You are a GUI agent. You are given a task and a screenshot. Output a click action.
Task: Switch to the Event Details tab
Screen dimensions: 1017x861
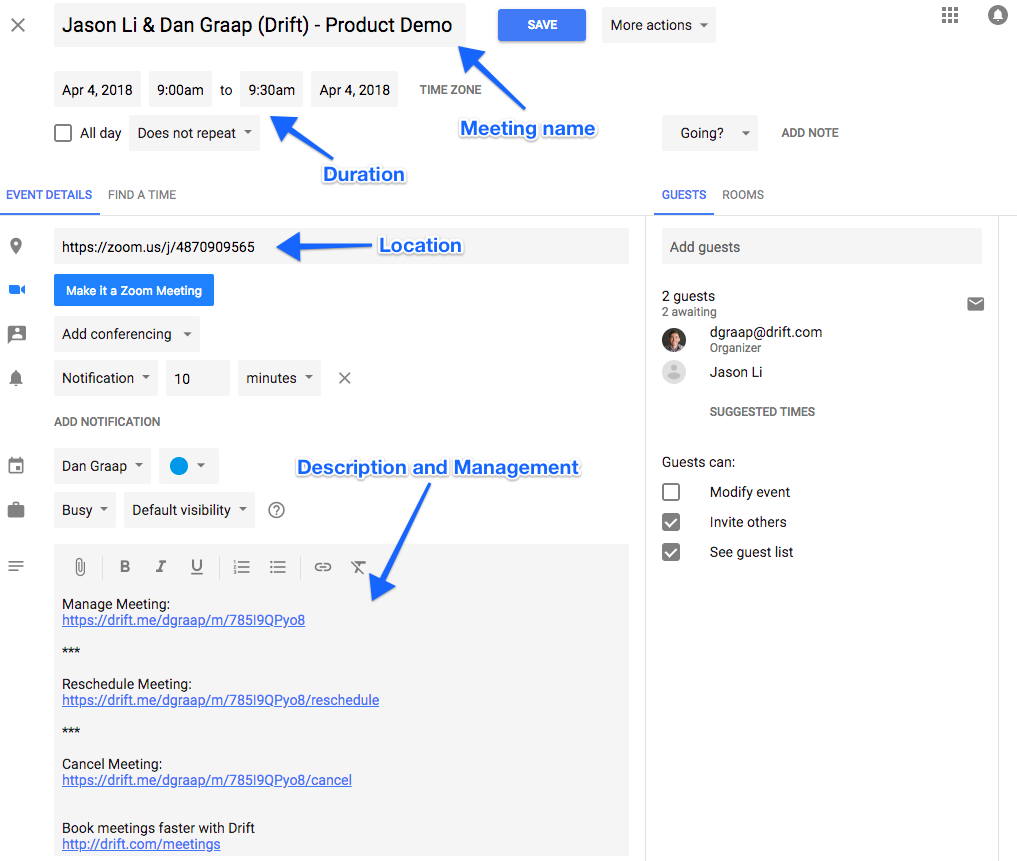pyautogui.click(x=49, y=195)
